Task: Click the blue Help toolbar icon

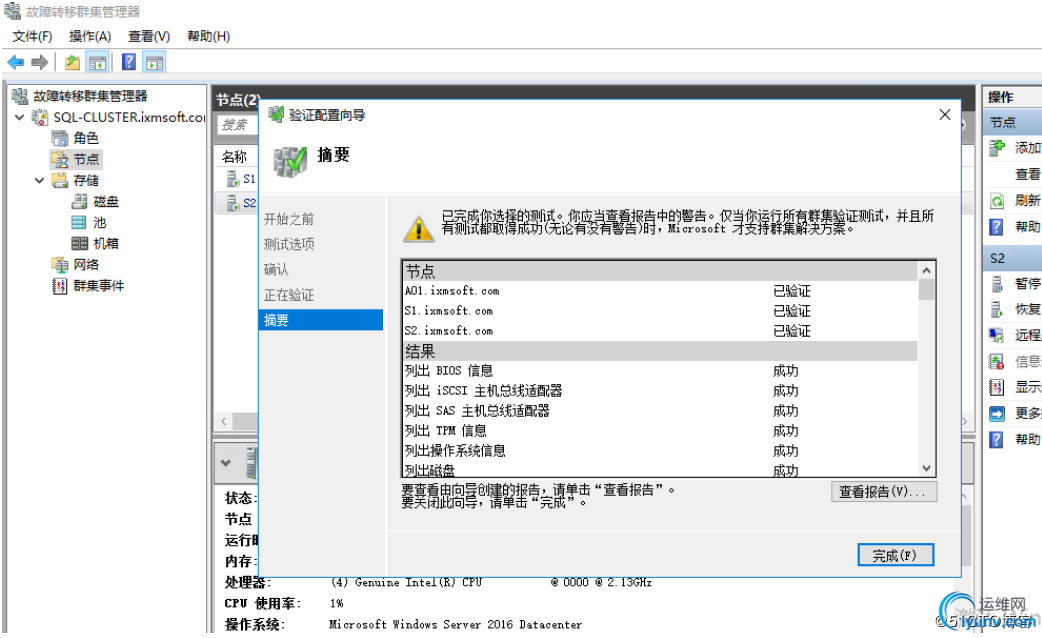Action: coord(129,62)
